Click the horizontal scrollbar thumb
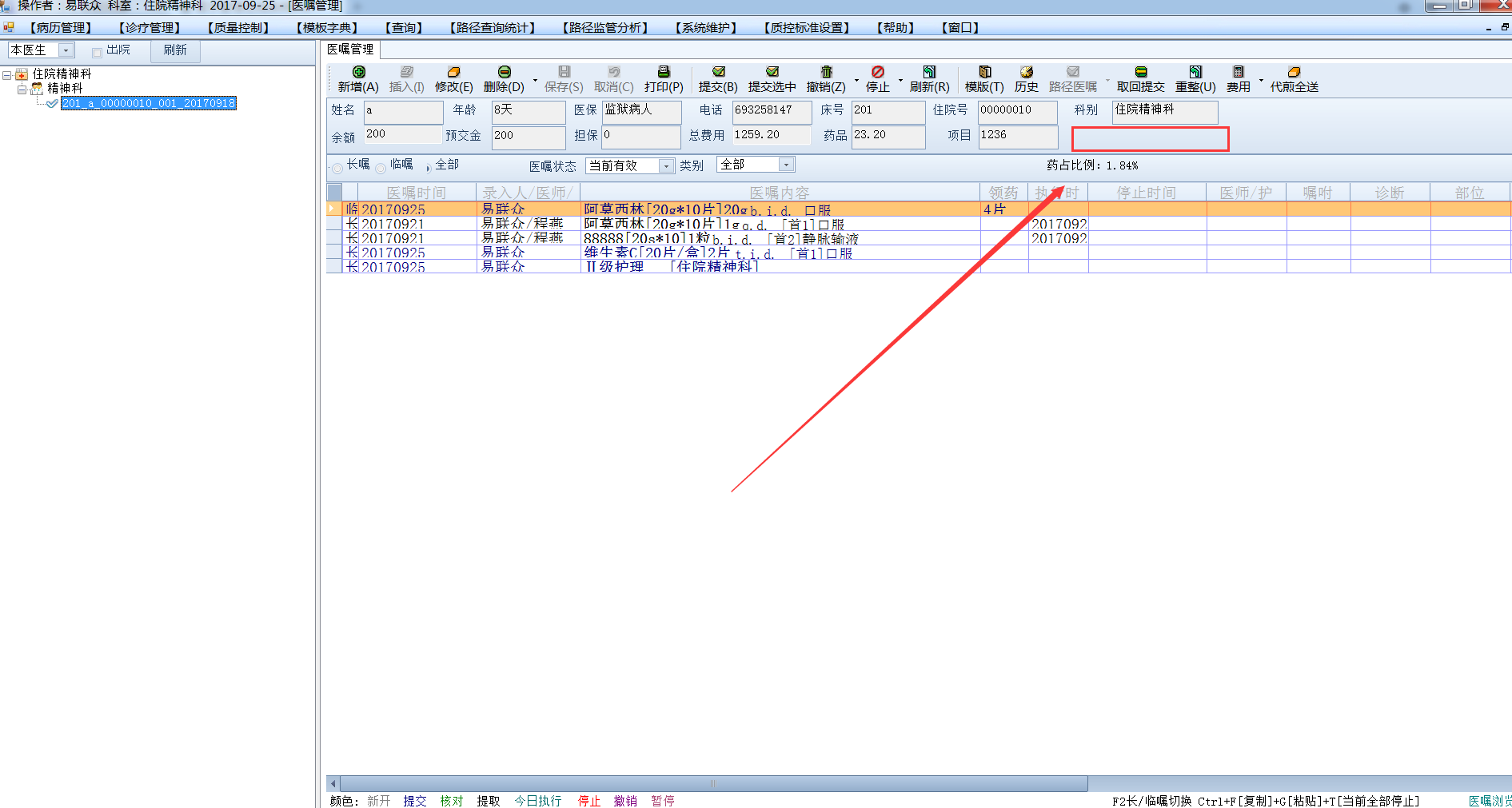This screenshot has width=1512, height=808. pyautogui.click(x=713, y=783)
